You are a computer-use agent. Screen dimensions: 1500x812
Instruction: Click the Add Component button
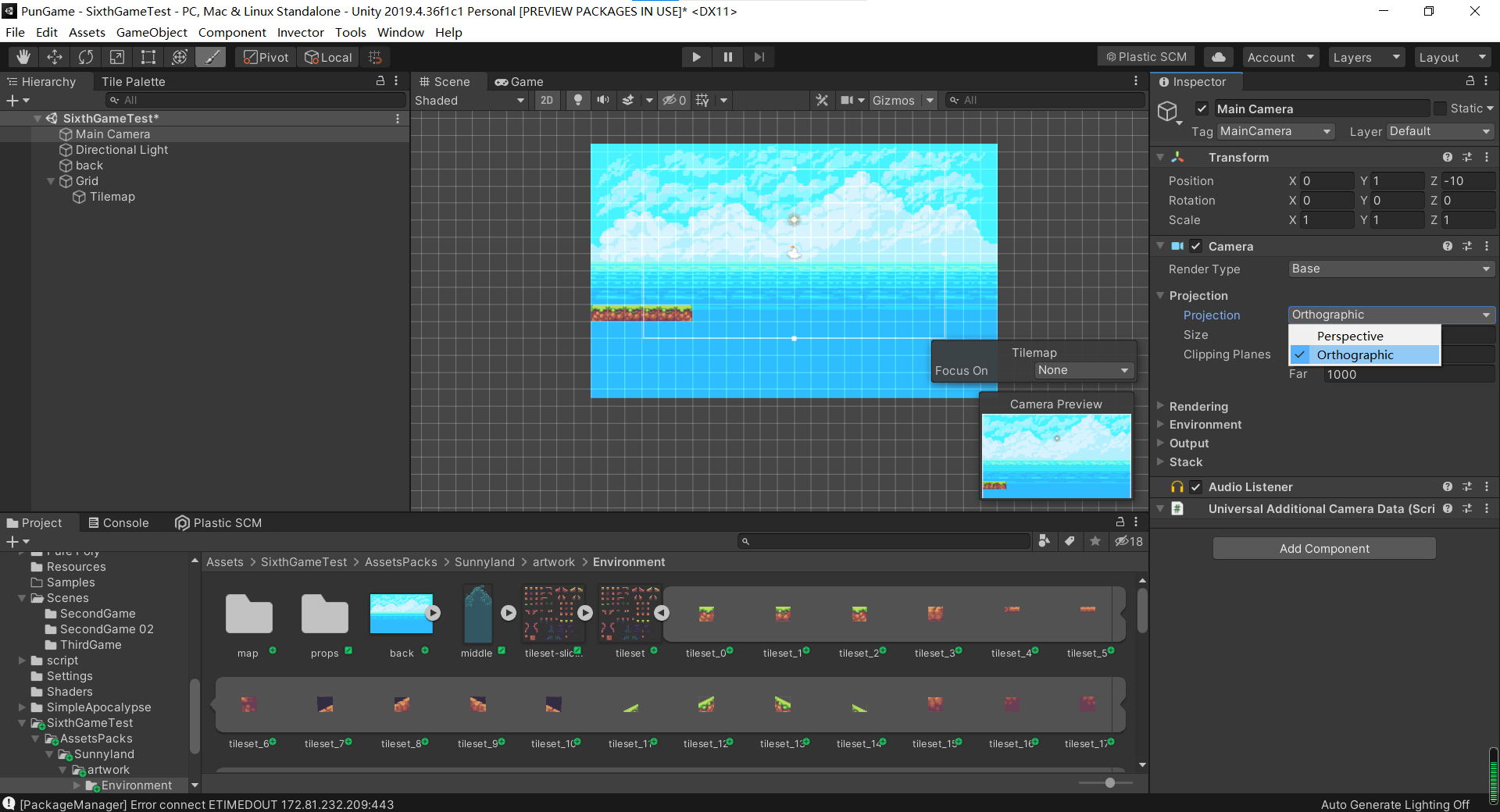coord(1324,548)
